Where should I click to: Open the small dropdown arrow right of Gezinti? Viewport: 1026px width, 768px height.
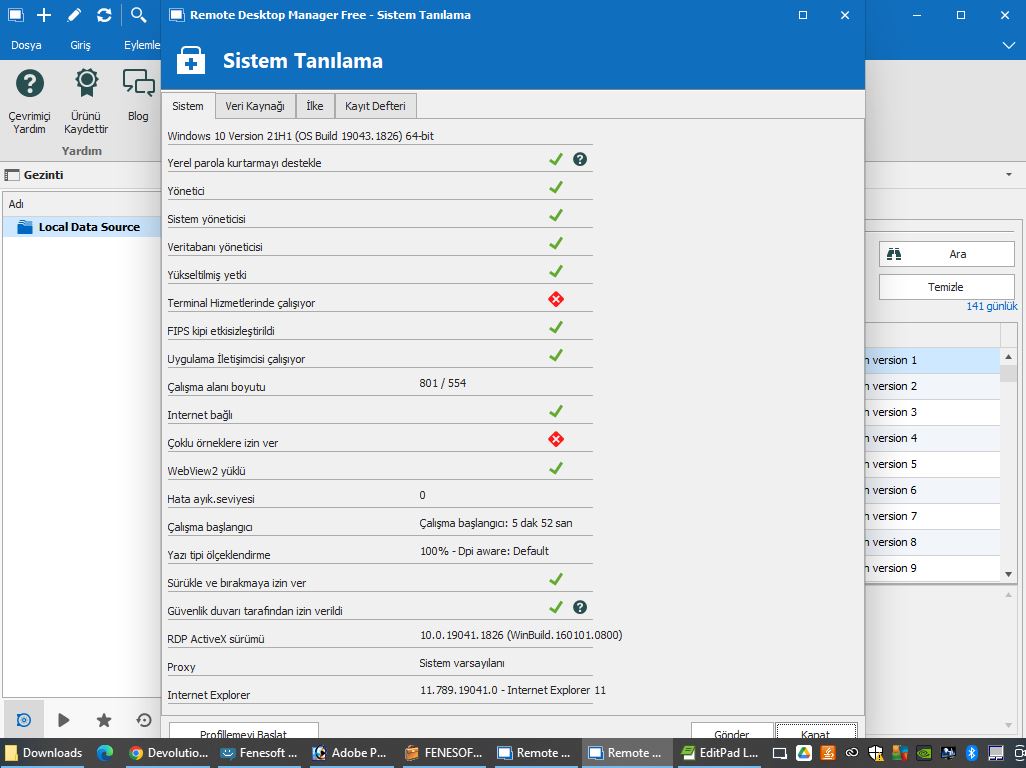[x=1009, y=175]
